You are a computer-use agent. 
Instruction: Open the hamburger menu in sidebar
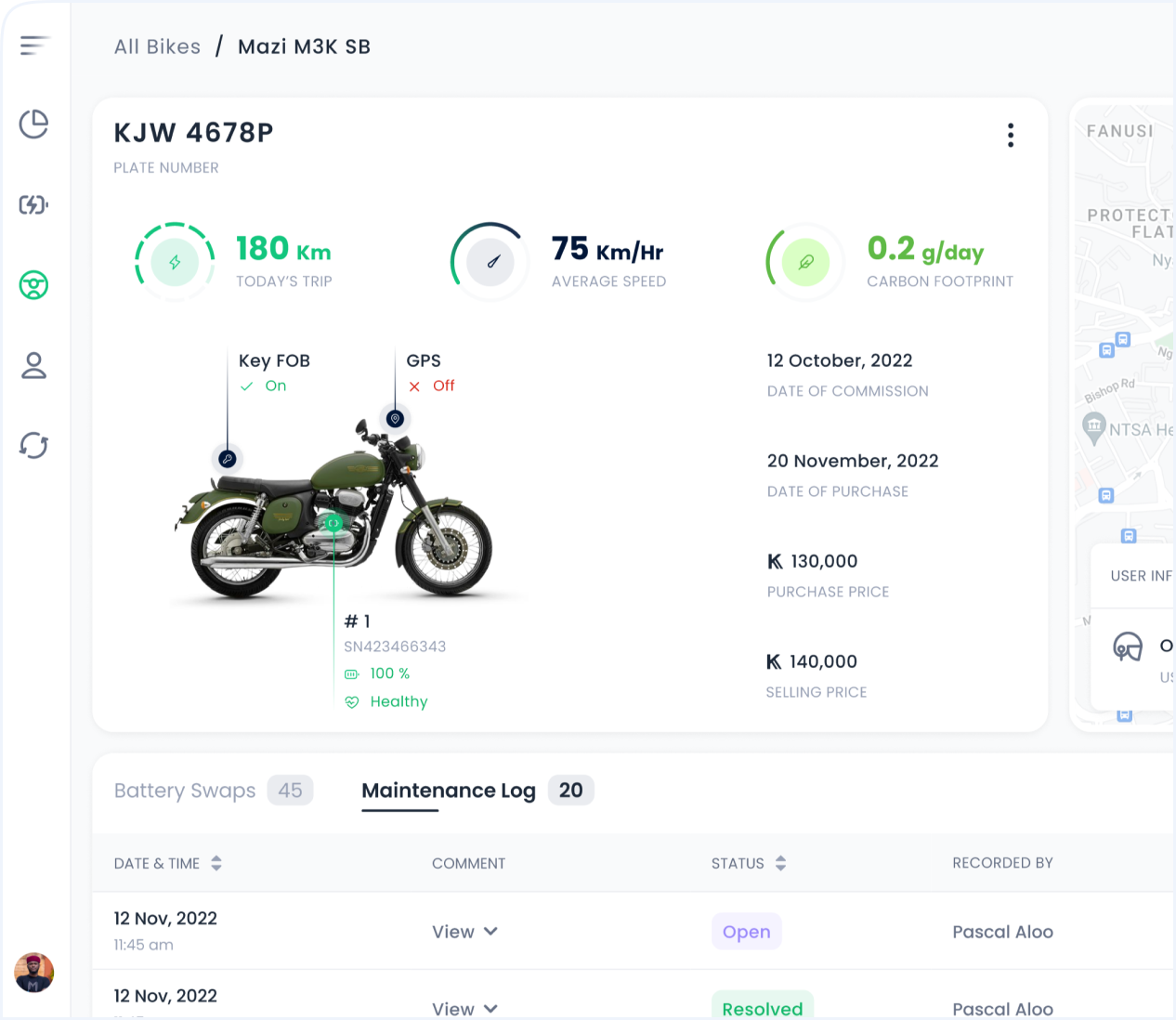pyautogui.click(x=33, y=45)
